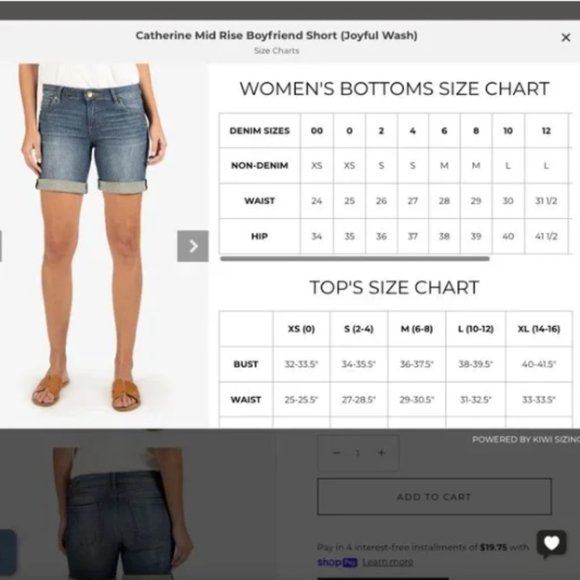Decrease quantity with minus button

point(336,453)
